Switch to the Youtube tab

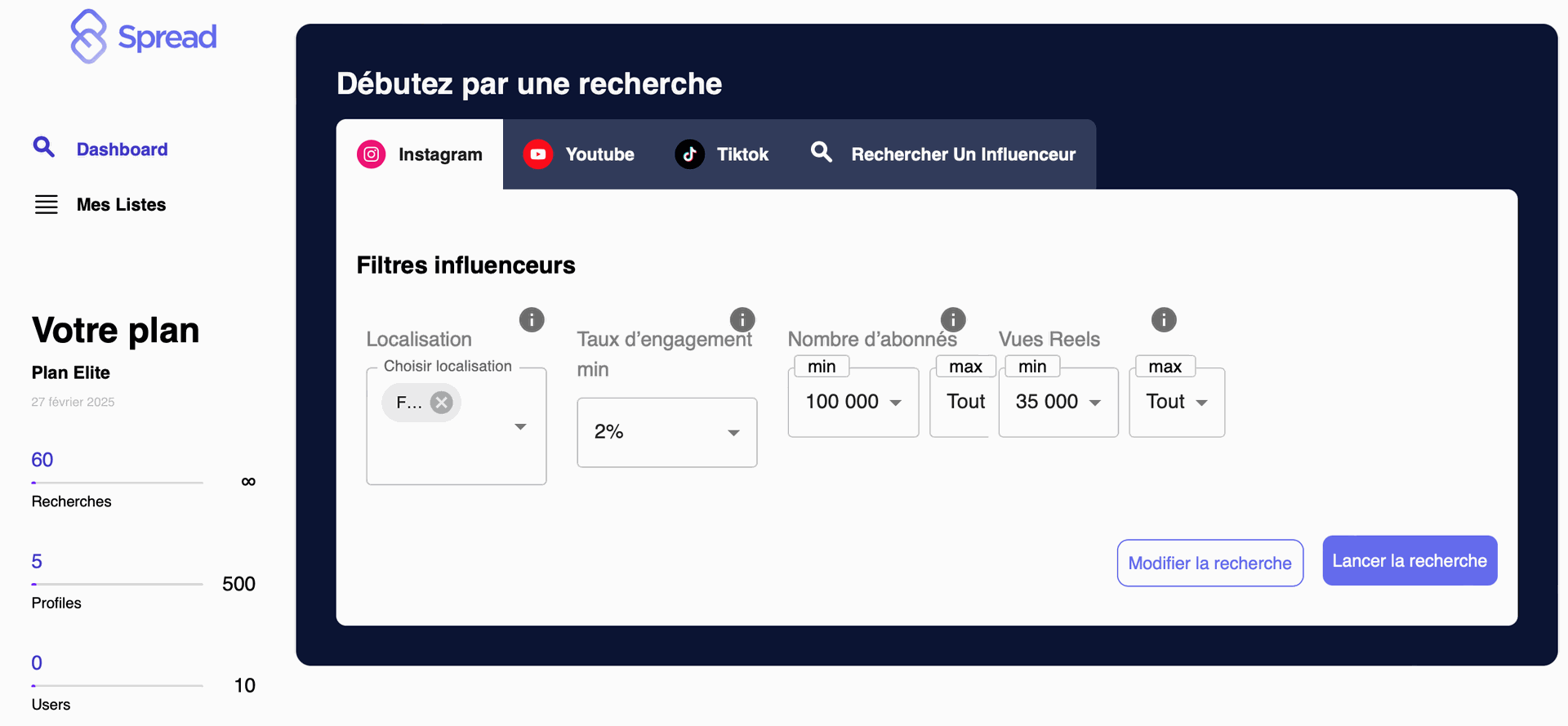click(x=579, y=154)
